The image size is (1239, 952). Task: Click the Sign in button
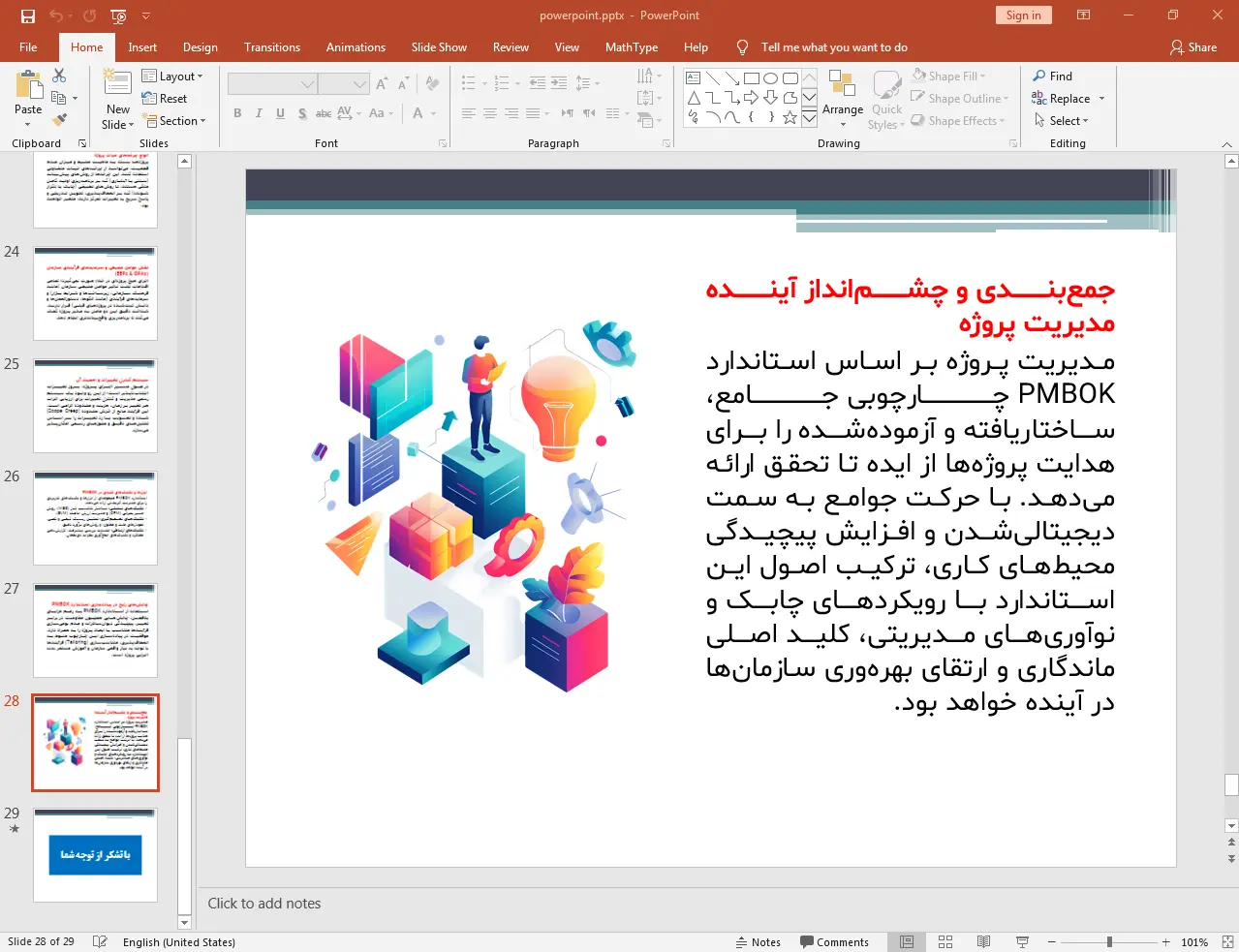[1023, 15]
